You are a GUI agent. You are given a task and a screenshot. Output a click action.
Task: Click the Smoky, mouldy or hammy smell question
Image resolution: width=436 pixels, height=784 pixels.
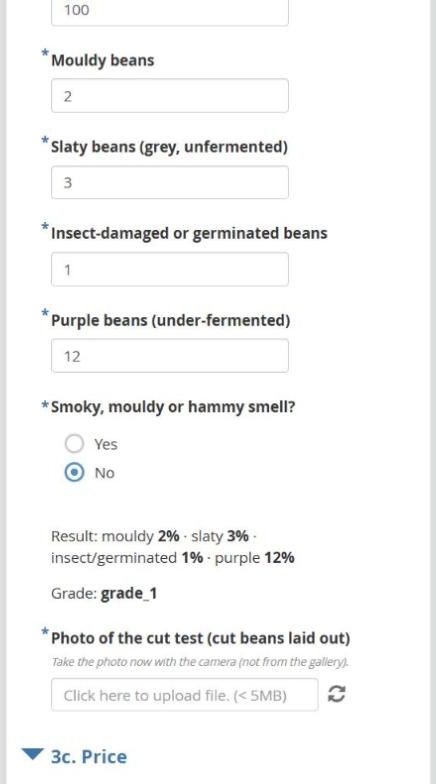click(x=173, y=407)
